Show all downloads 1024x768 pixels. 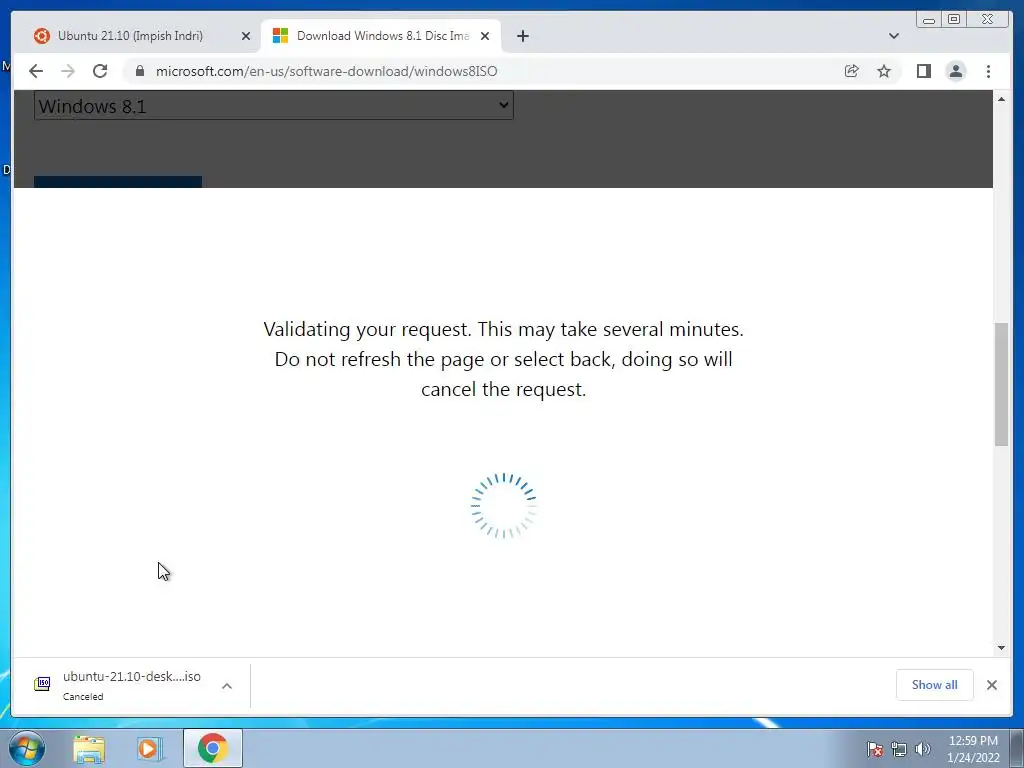pos(935,685)
